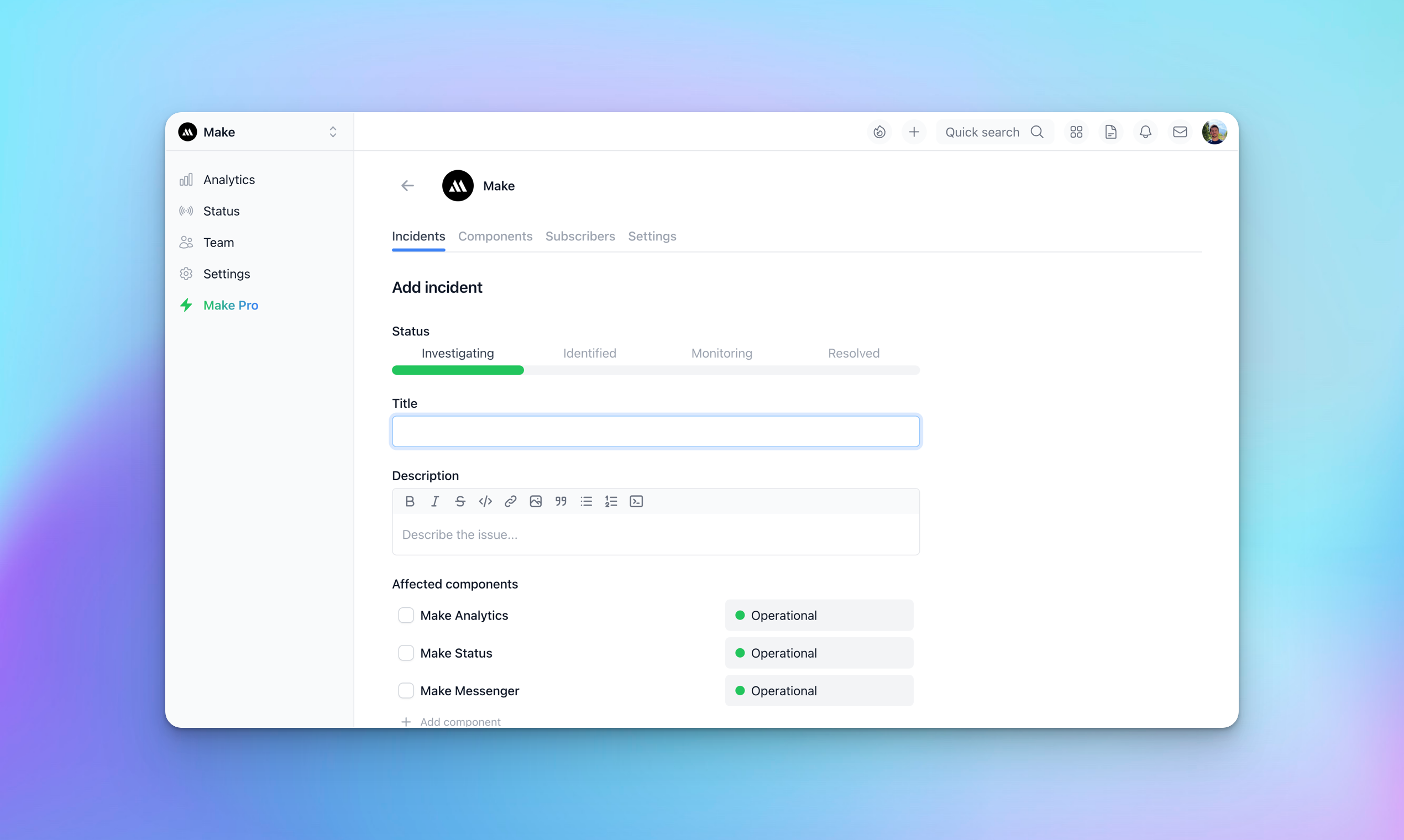This screenshot has height=840, width=1404.
Task: Check the Make Analytics component
Action: [x=406, y=615]
